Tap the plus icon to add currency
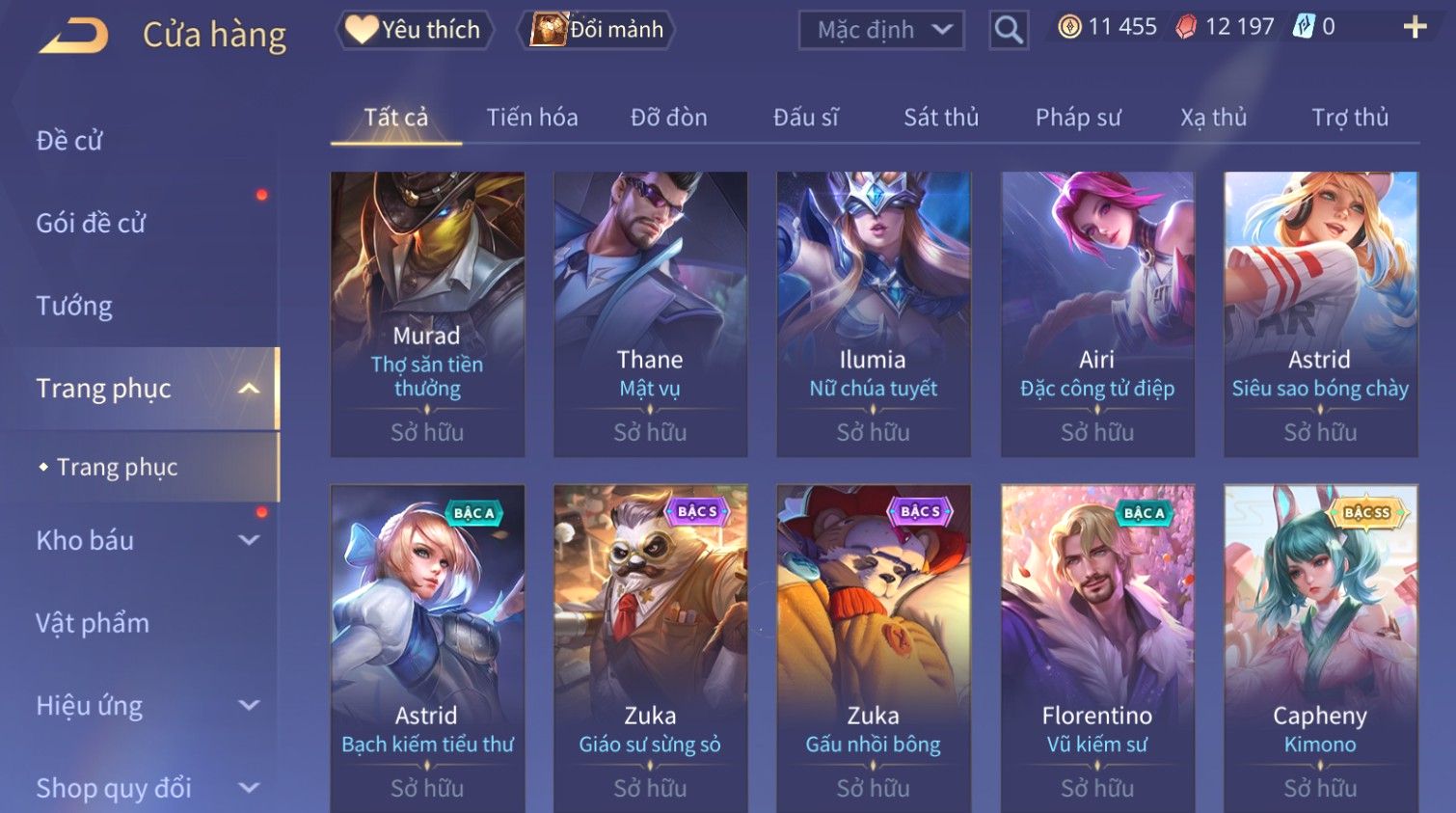 pyautogui.click(x=1415, y=27)
